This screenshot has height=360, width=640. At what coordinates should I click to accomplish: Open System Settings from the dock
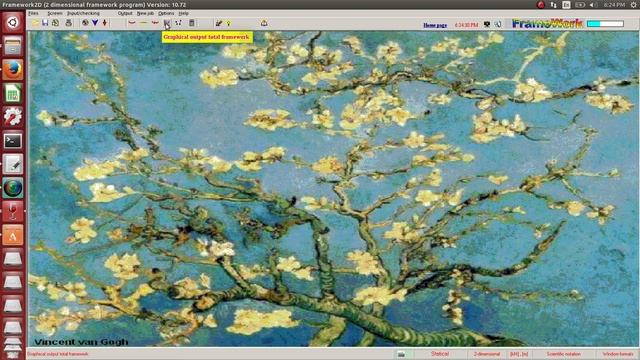coord(13,117)
